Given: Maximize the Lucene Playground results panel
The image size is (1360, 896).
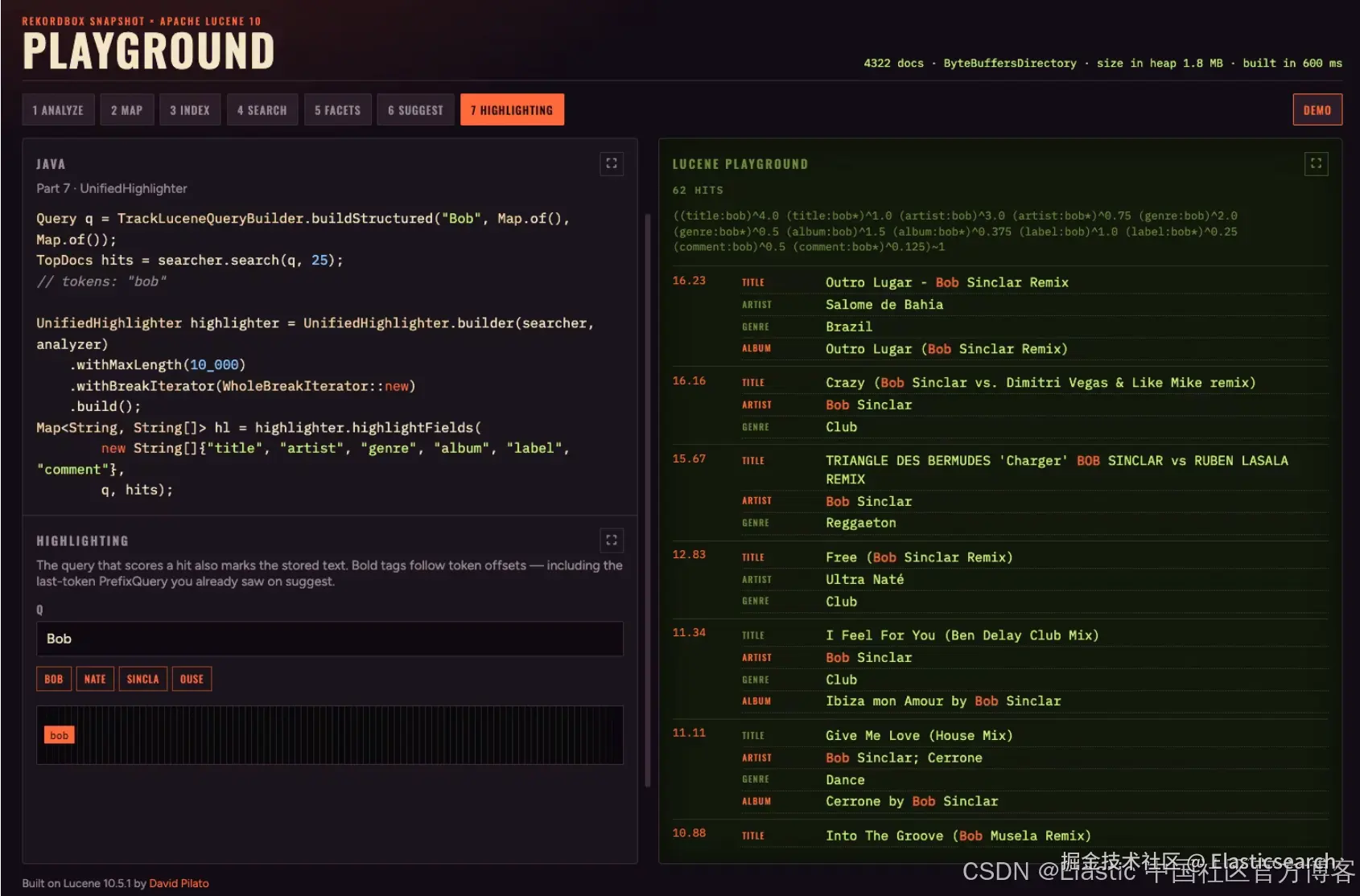Looking at the screenshot, I should [1316, 164].
